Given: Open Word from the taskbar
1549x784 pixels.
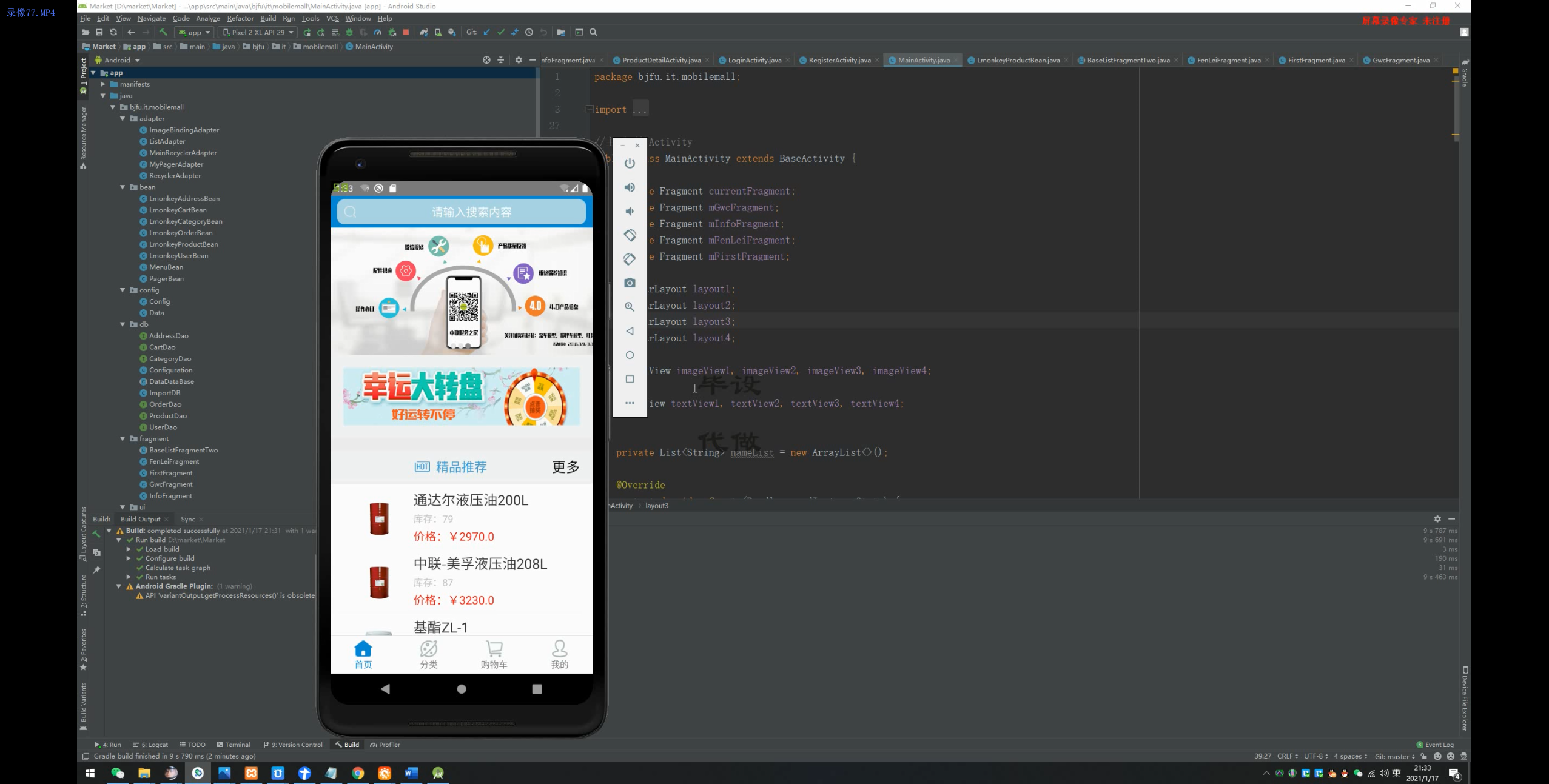Looking at the screenshot, I should pyautogui.click(x=411, y=774).
